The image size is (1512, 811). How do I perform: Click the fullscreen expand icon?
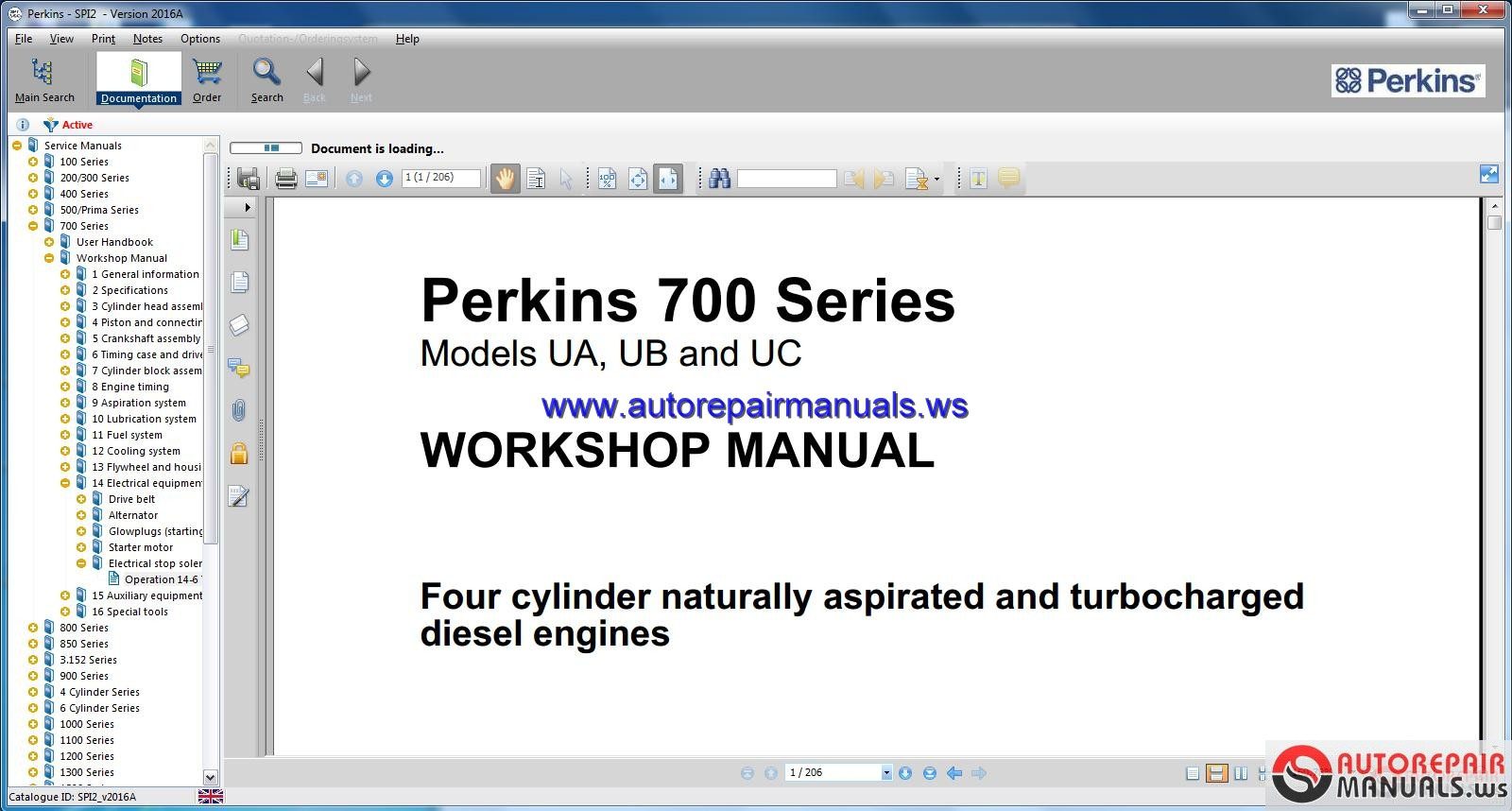click(1489, 174)
